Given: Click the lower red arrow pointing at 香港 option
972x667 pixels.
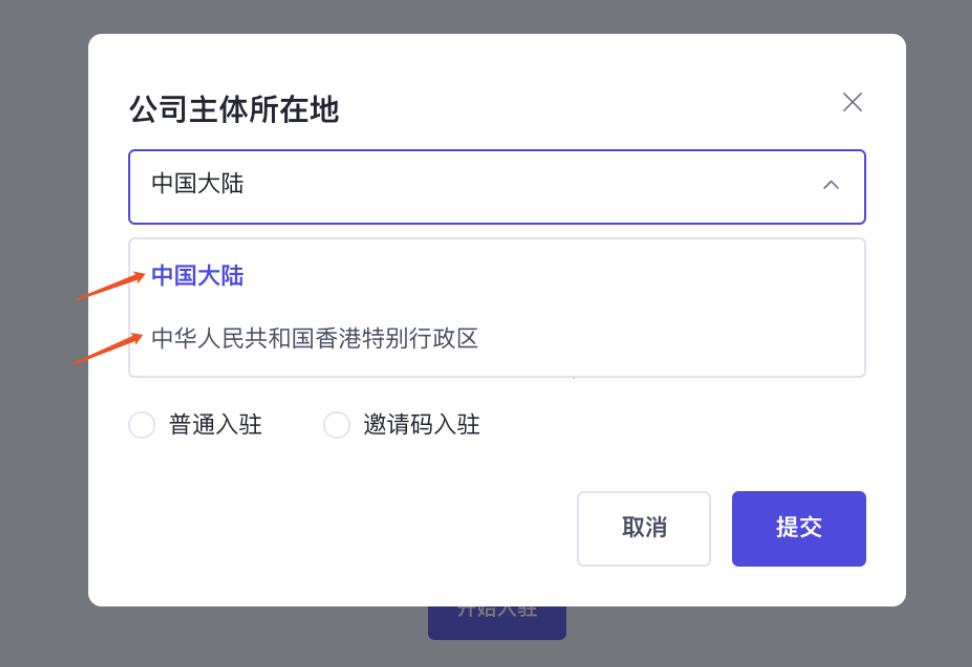Looking at the screenshot, I should pyautogui.click(x=107, y=348).
